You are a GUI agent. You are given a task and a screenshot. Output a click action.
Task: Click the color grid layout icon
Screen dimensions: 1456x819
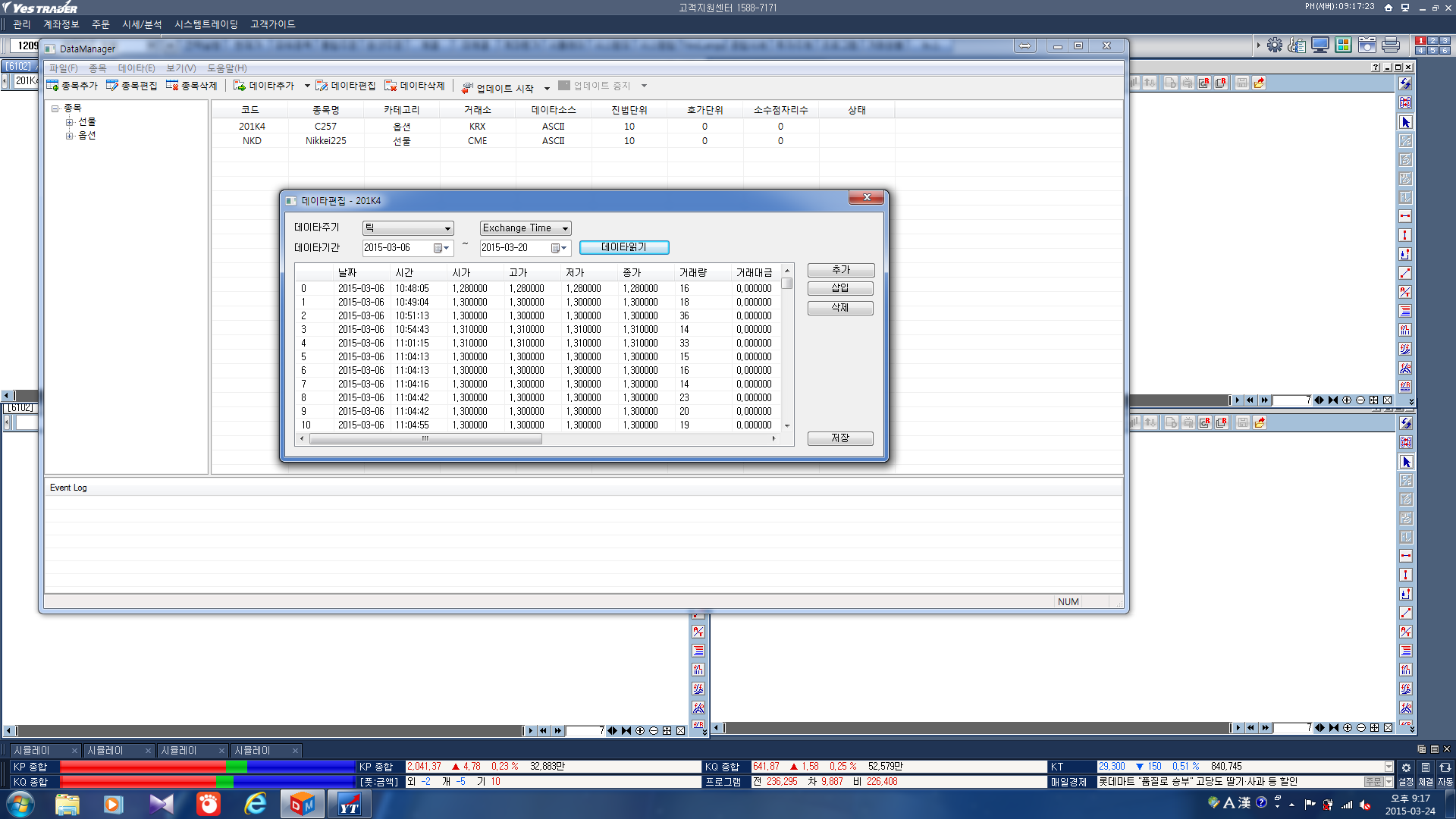point(1343,45)
